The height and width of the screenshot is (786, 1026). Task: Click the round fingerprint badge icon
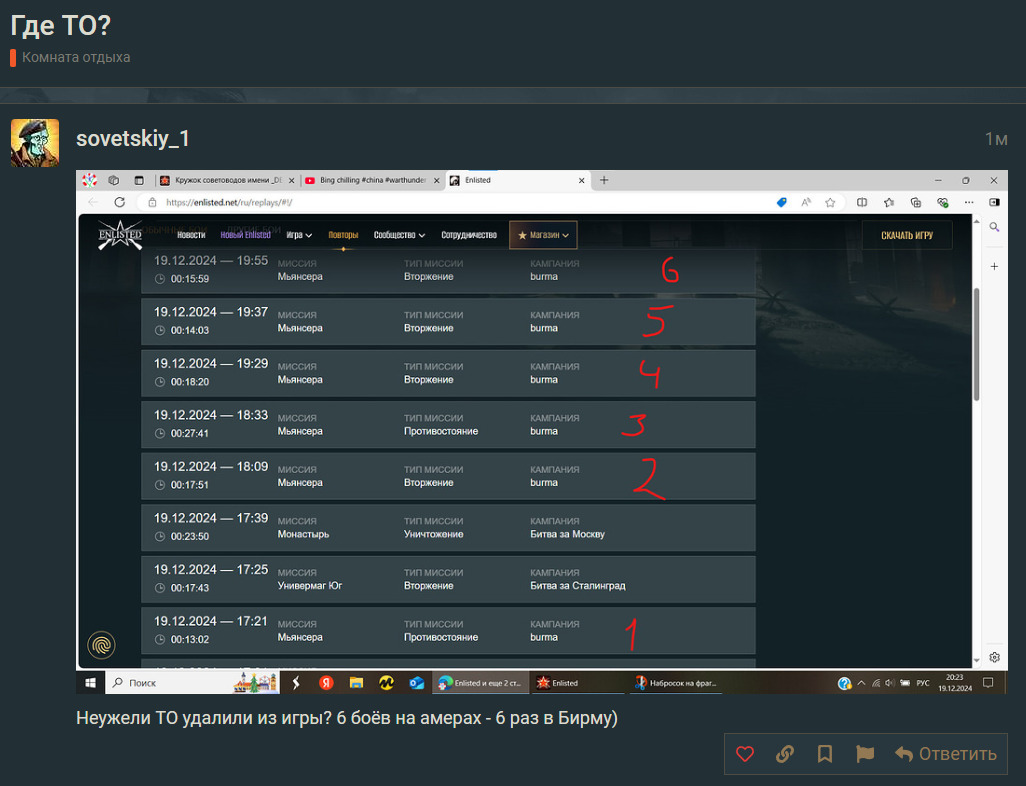pos(101,645)
